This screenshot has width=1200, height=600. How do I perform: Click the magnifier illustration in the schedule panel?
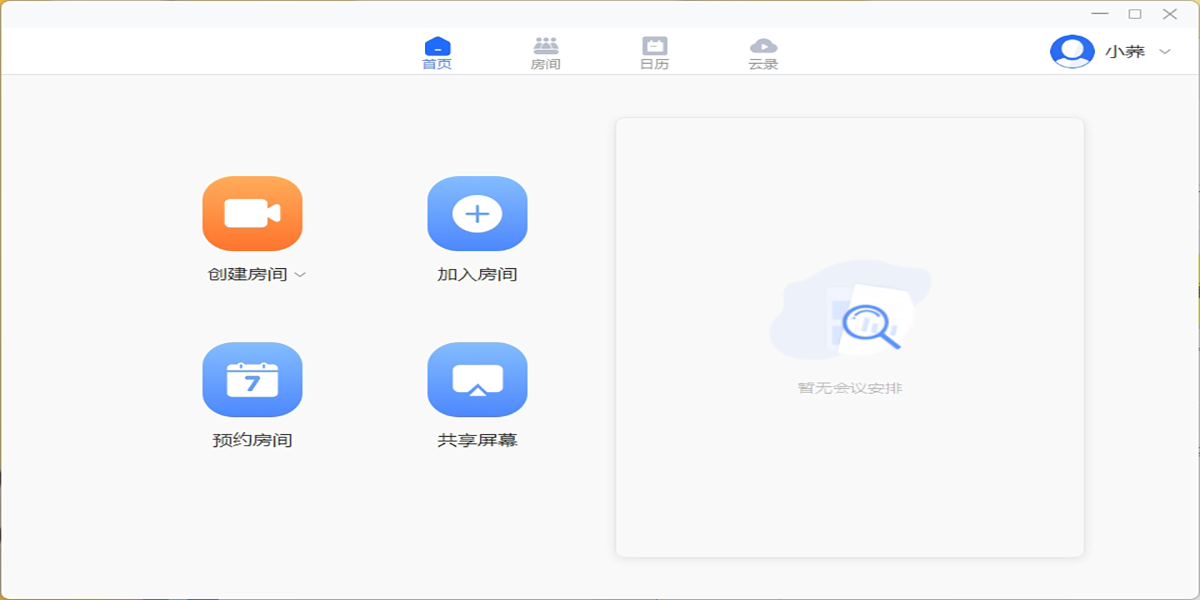(x=870, y=325)
